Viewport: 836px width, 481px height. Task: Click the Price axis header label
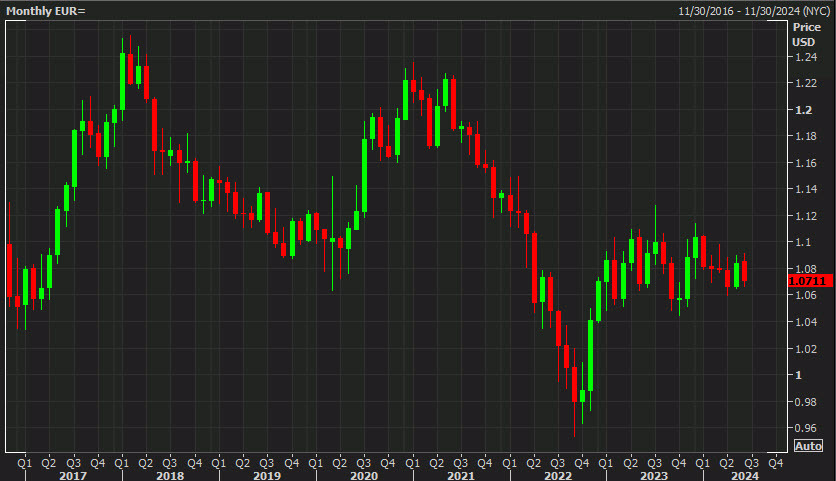coord(807,27)
